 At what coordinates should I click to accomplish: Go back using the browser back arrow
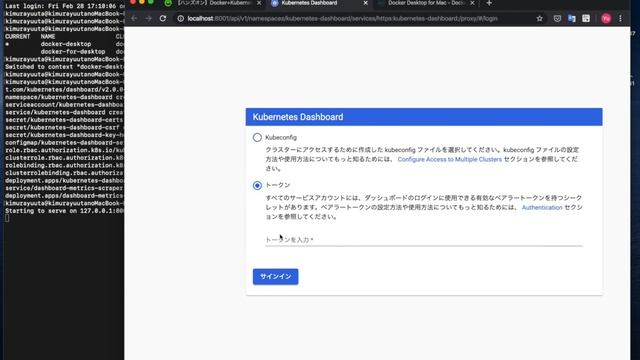[134, 18]
